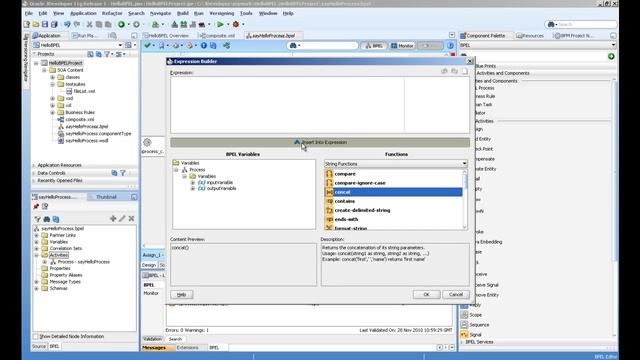
Task: Click the Save toolbar icon
Action: coord(45,24)
